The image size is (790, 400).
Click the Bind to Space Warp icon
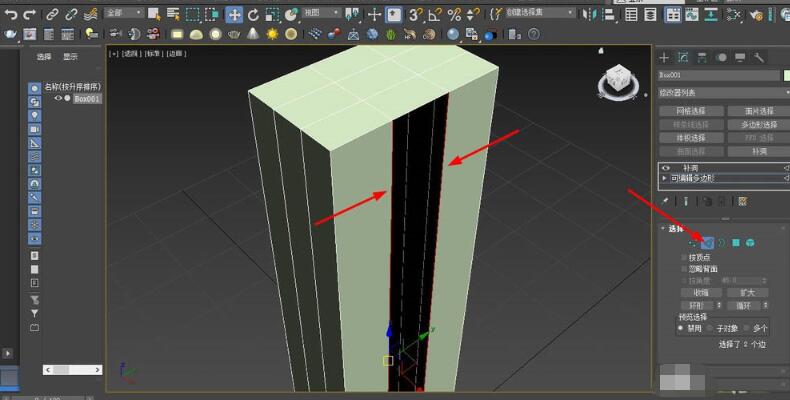(x=91, y=15)
